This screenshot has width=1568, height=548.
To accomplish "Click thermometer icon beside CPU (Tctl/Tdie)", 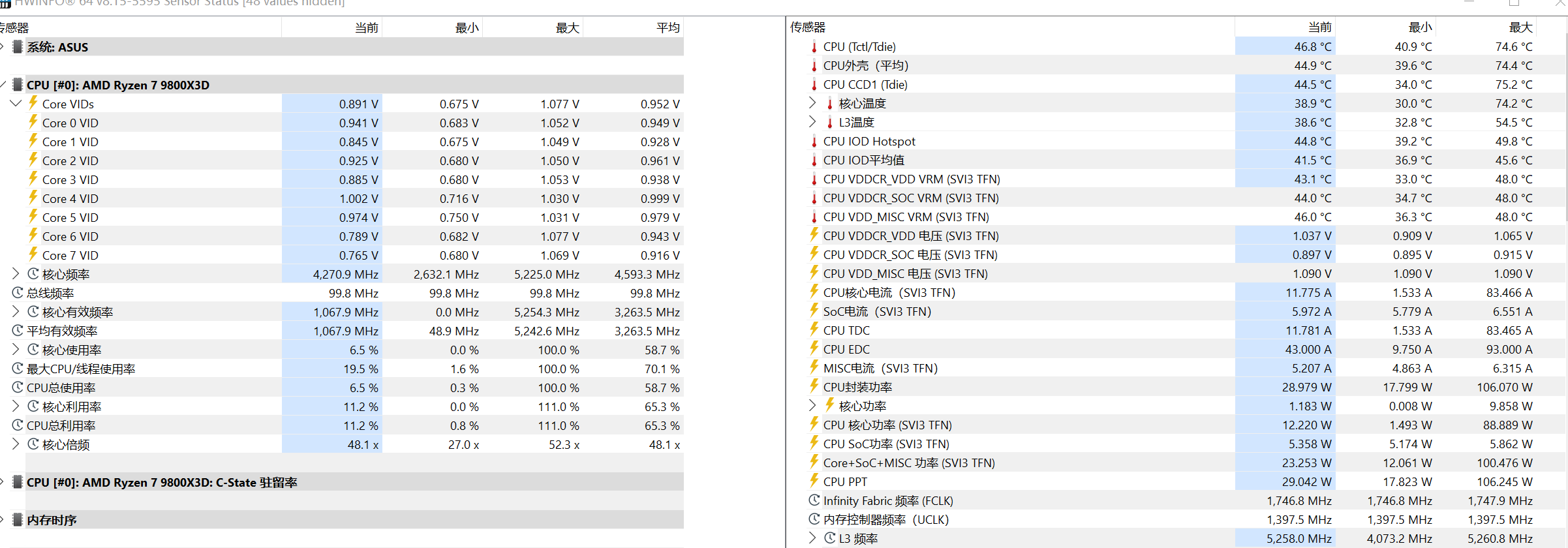I will [814, 46].
